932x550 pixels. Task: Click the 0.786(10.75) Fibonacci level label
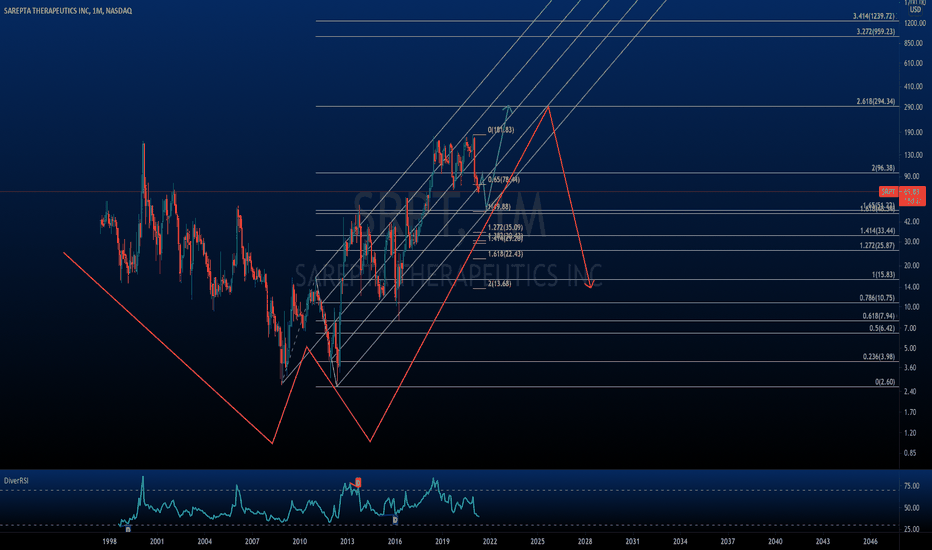877,298
